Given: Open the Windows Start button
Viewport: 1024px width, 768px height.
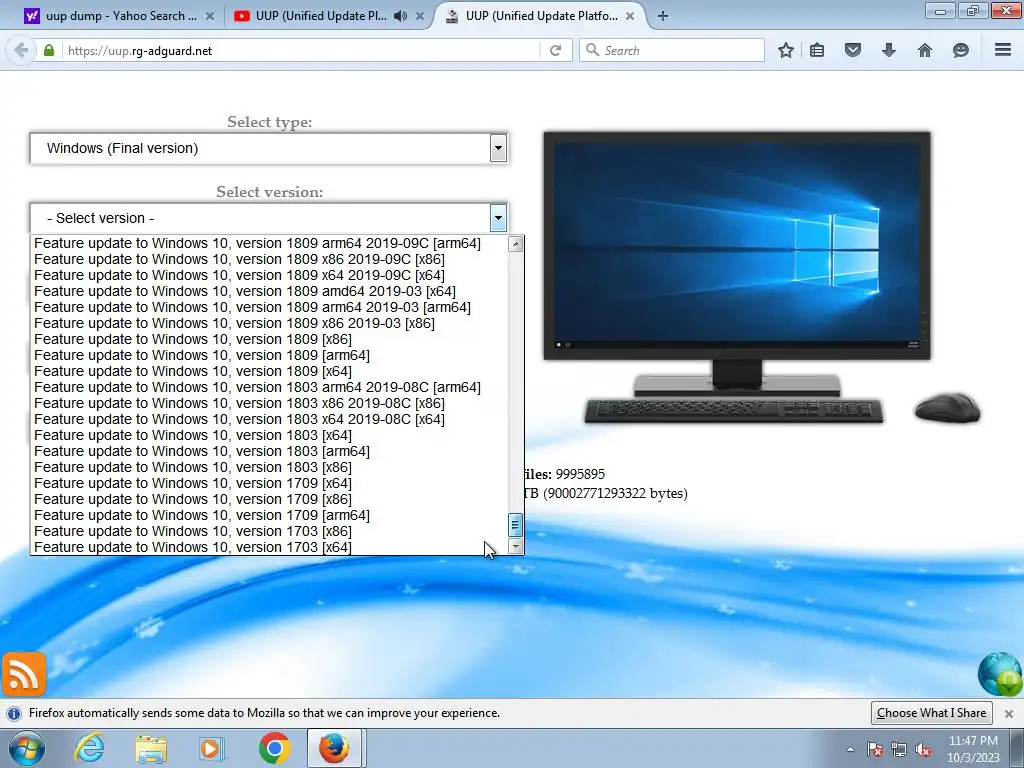Looking at the screenshot, I should [27, 748].
